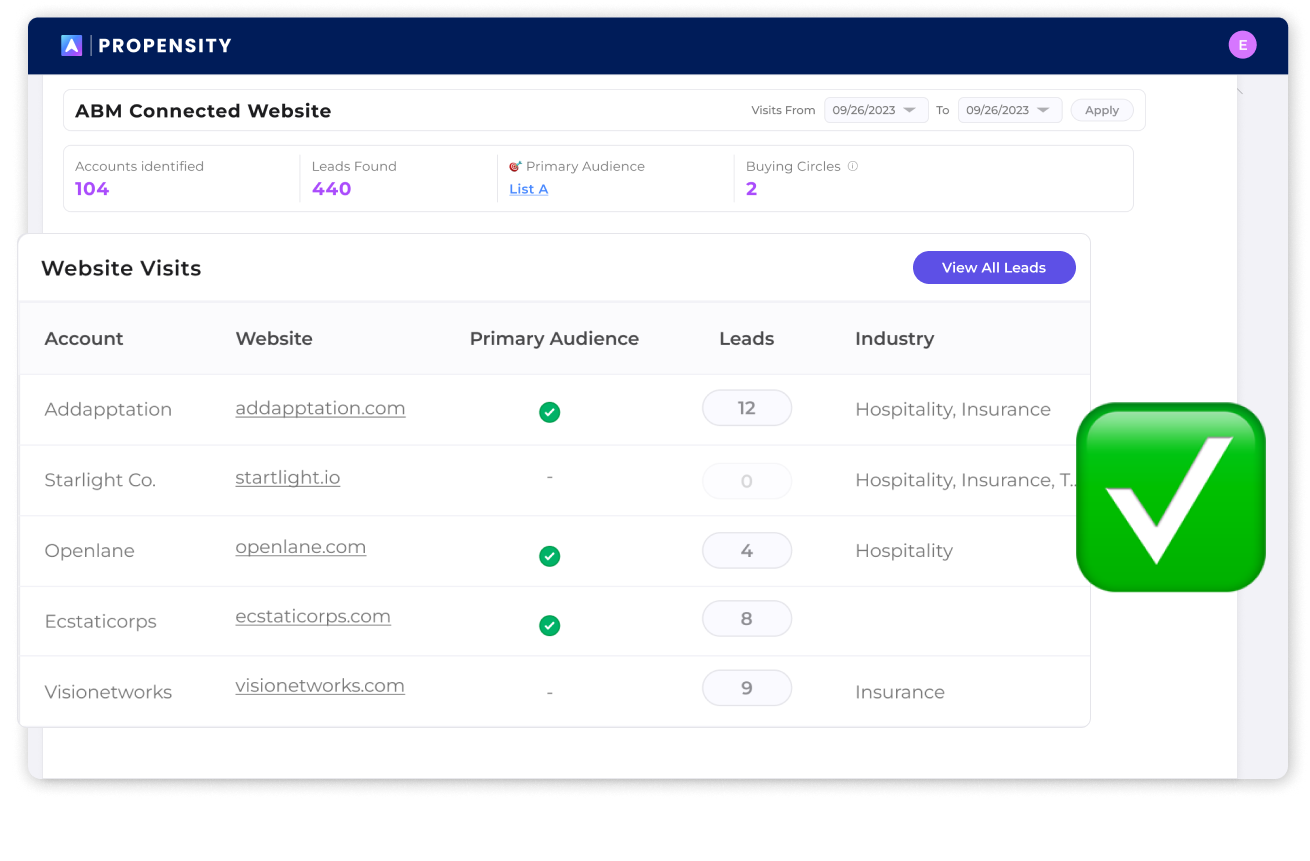The image size is (1310, 861).
Task: Visit the visionetworks.com link
Action: tap(320, 686)
